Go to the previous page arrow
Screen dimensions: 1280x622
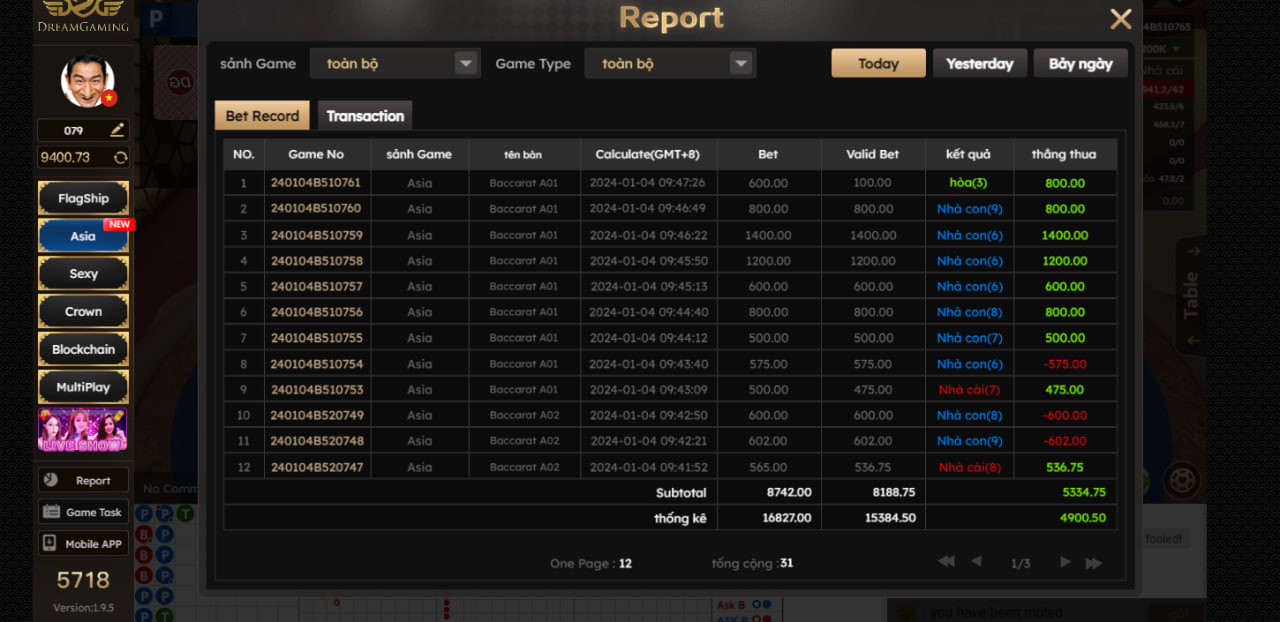click(x=976, y=562)
